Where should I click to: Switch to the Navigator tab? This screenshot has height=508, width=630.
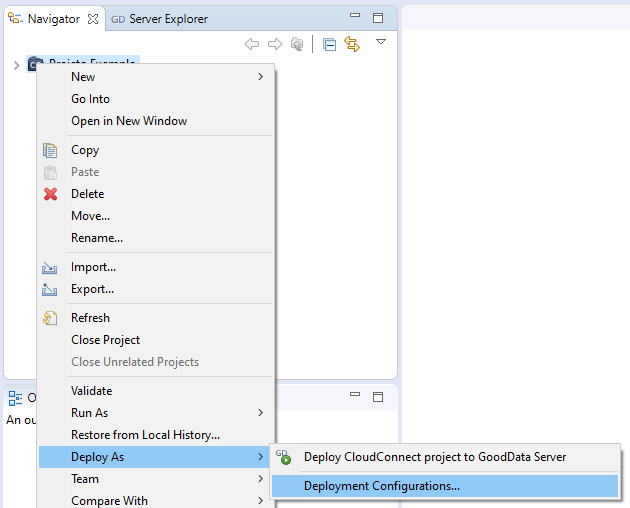(x=53, y=19)
